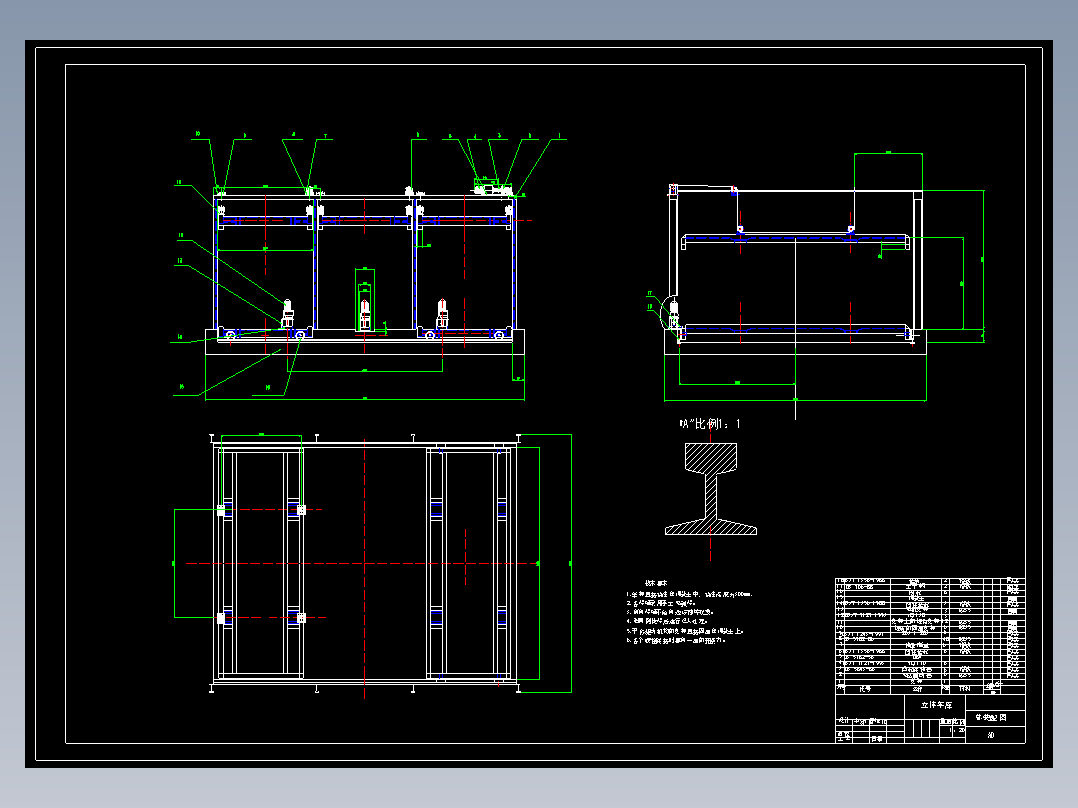Click note line 1 mentioning 500mm
This screenshot has width=1078, height=808.
click(690, 593)
